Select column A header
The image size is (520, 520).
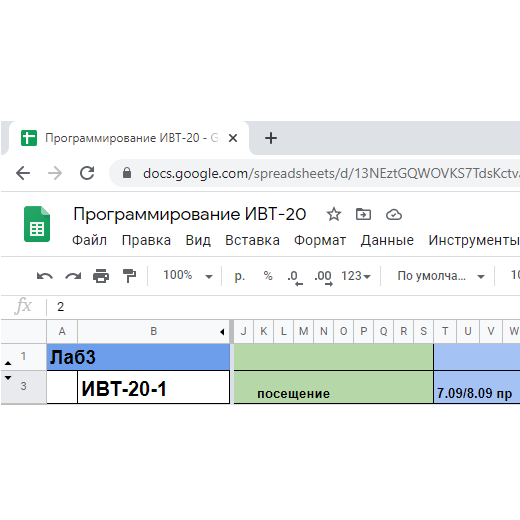point(62,331)
